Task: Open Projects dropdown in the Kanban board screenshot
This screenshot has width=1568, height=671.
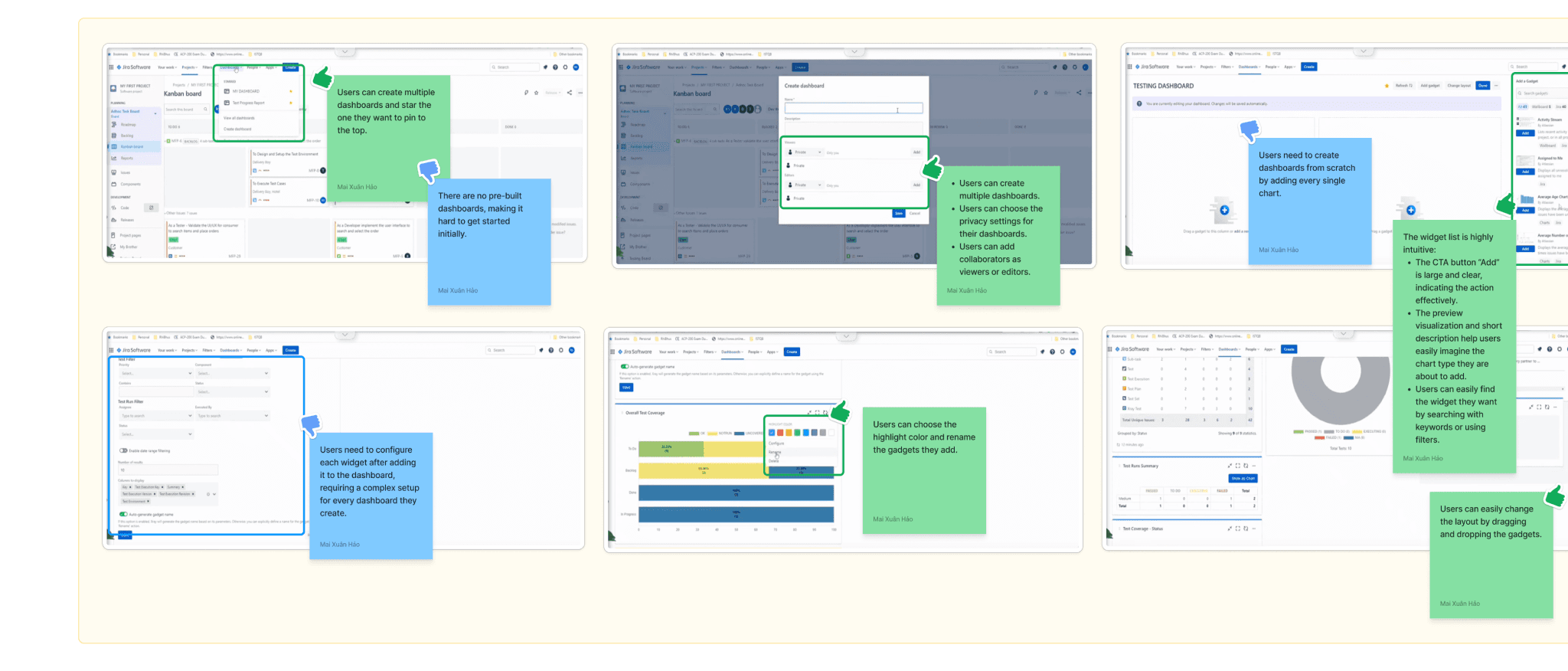Action: pyautogui.click(x=189, y=67)
